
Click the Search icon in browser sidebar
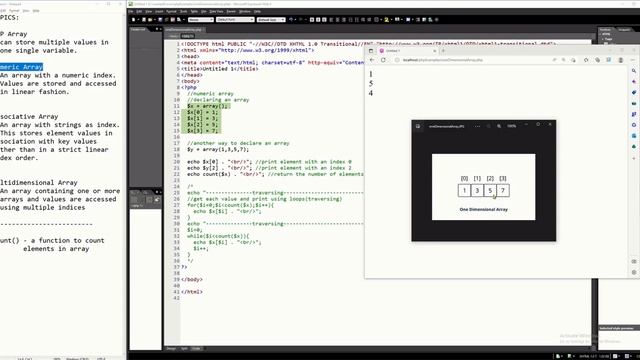634,71
